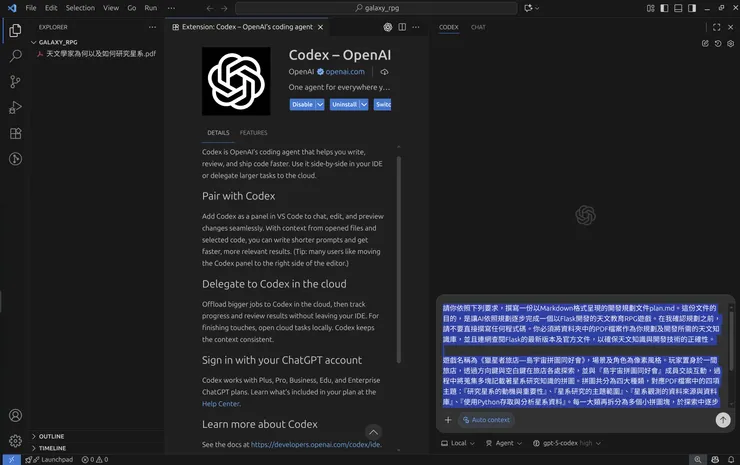The width and height of the screenshot is (740, 465).
Task: Click the Explorer panel more actions ellipsis
Action: tap(152, 27)
